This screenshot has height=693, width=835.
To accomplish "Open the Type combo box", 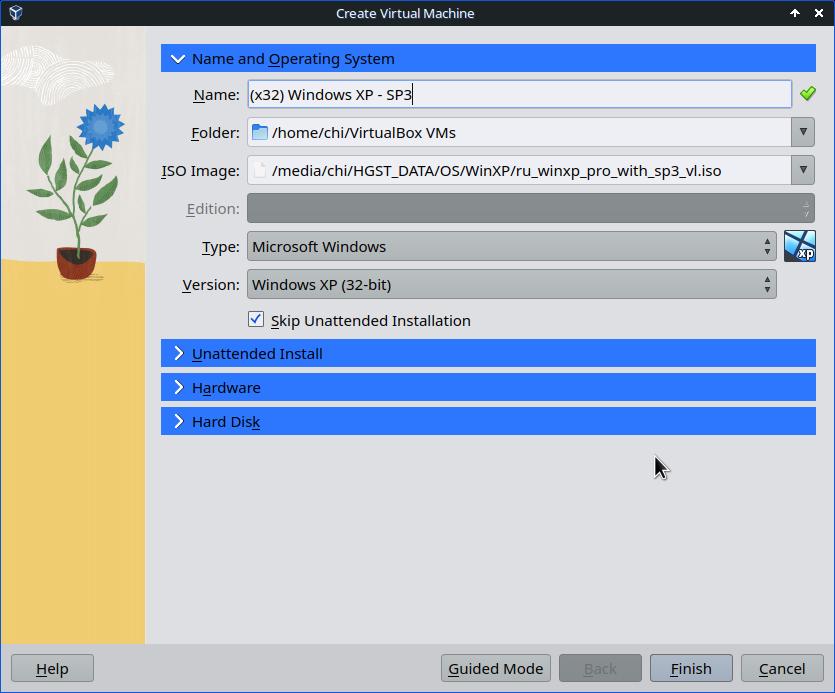I will [512, 246].
